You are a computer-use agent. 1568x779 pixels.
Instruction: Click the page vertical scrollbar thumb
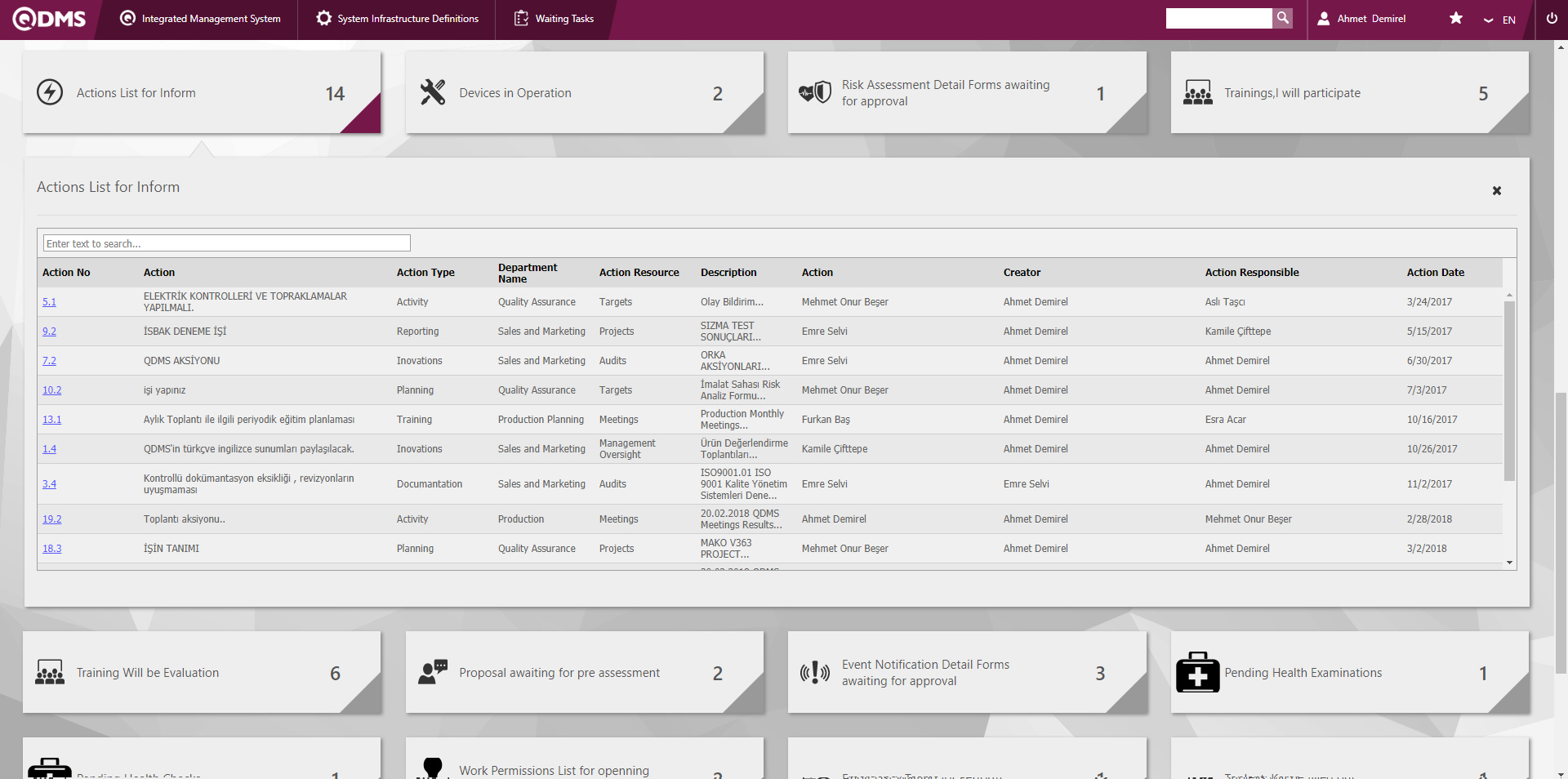coord(1561,532)
